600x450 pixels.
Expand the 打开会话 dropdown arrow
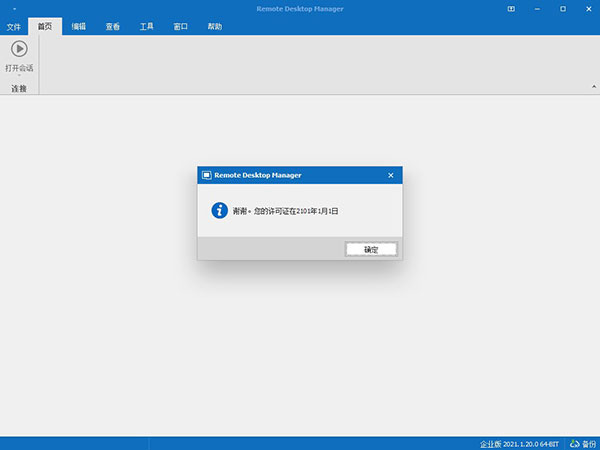point(19,75)
